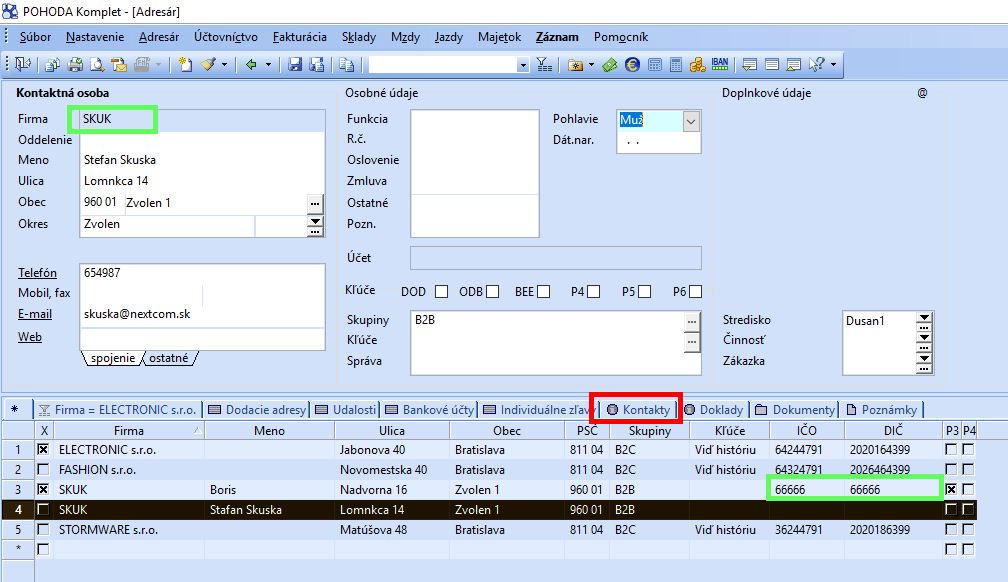Click the copy record pages icon
Screen dimensions: 1008x582
[346, 64]
